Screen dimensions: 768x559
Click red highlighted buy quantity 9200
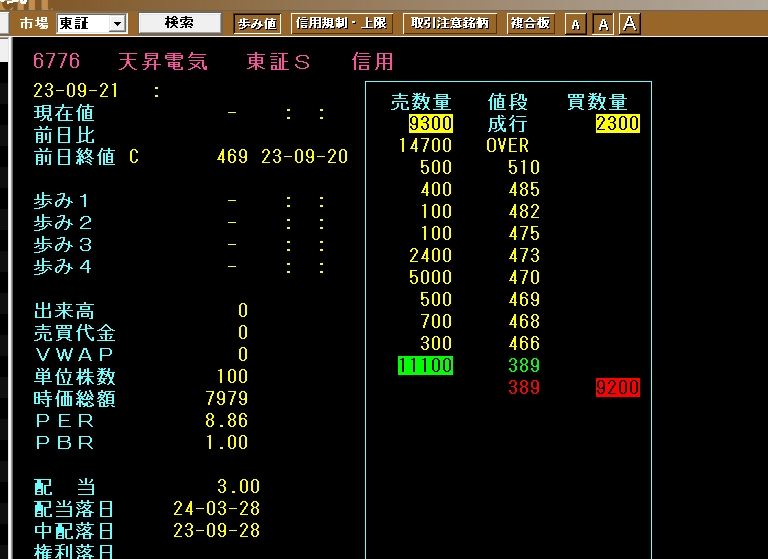(x=618, y=388)
